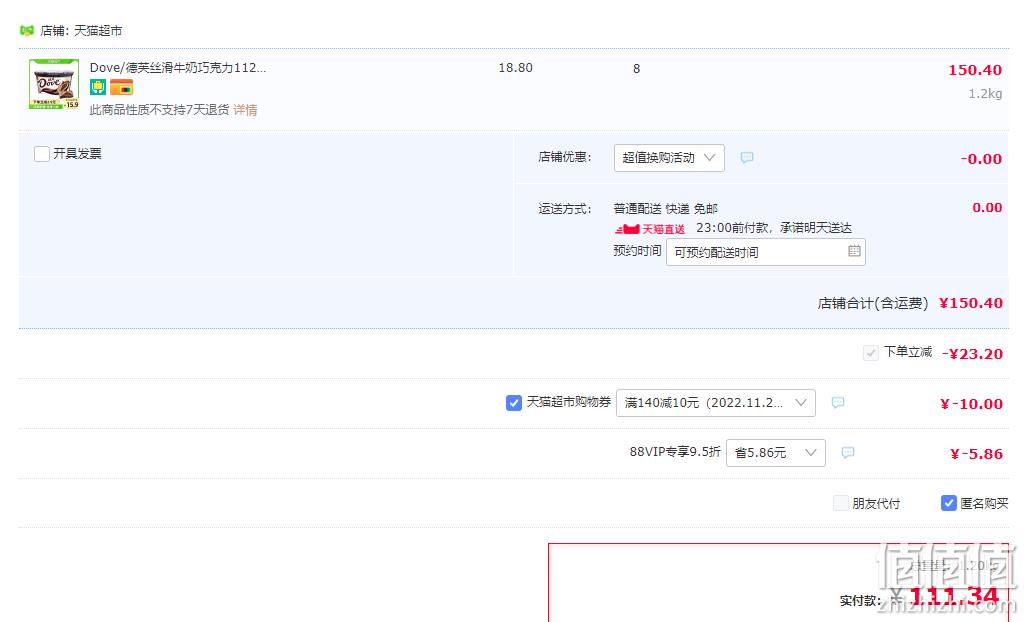
Task: Click the 天猫直送 delivery logo
Action: click(x=650, y=229)
